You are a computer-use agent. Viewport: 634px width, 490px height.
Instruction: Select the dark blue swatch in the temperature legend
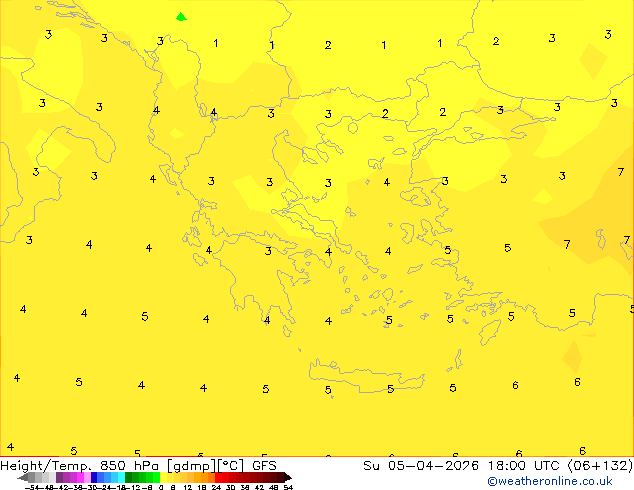tap(94, 477)
